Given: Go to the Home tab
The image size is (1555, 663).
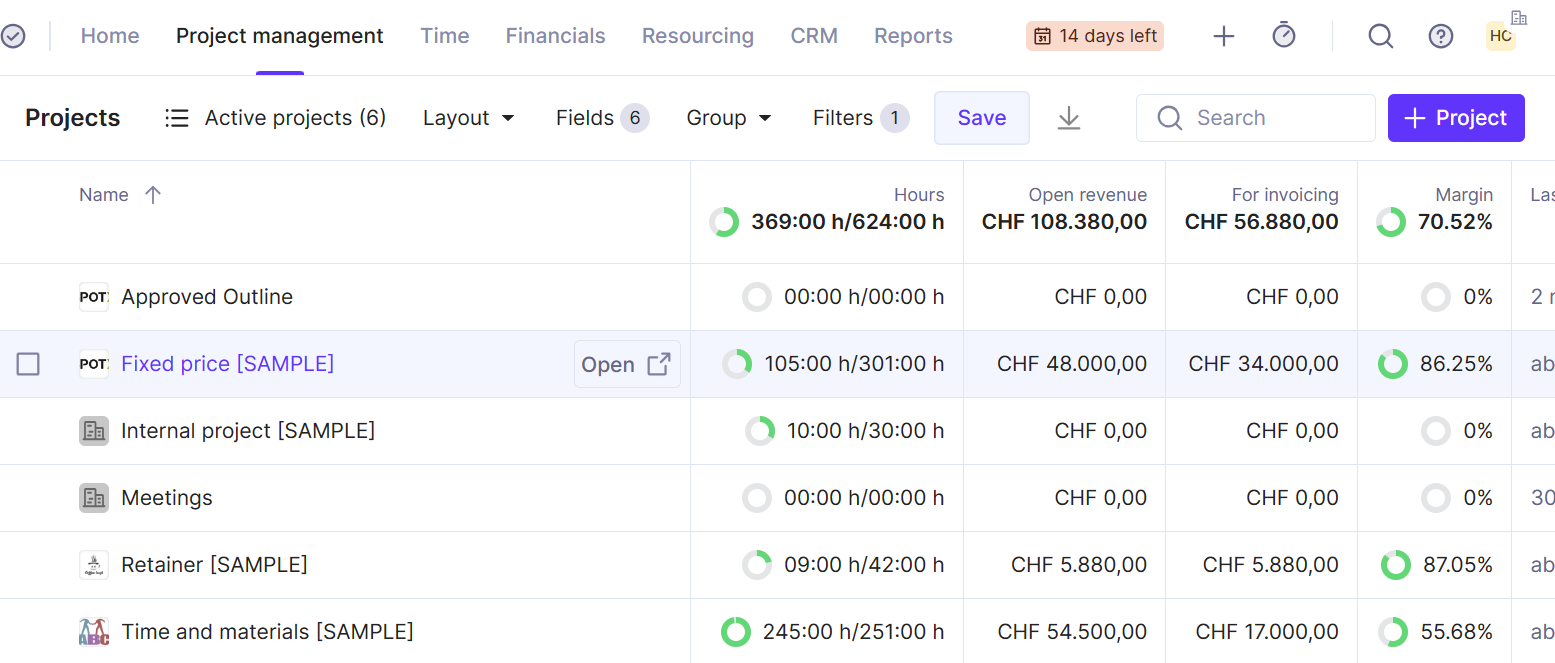Looking at the screenshot, I should click(110, 36).
